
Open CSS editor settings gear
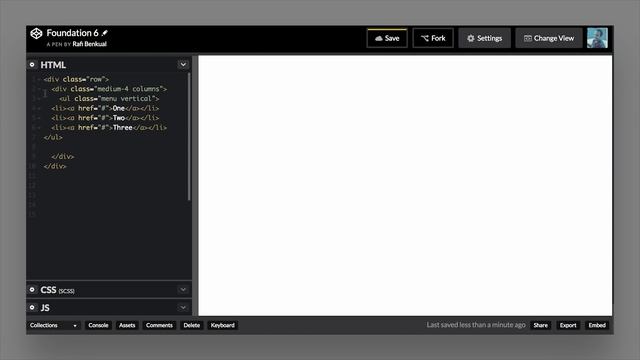(32, 289)
